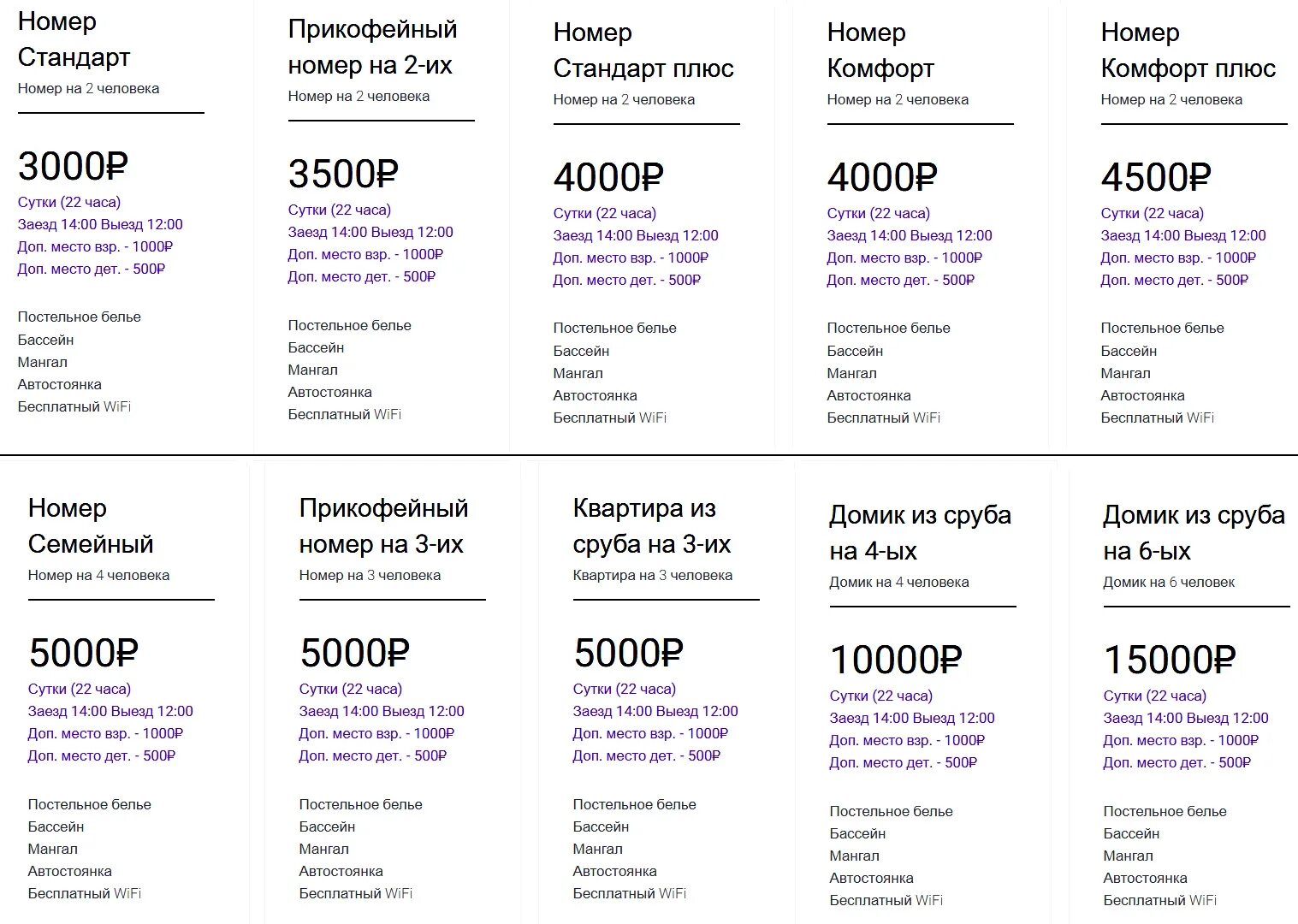This screenshot has width=1298, height=924.
Task: Click Доп. место взр. - 1000₽ under Семейный
Action: 105,733
